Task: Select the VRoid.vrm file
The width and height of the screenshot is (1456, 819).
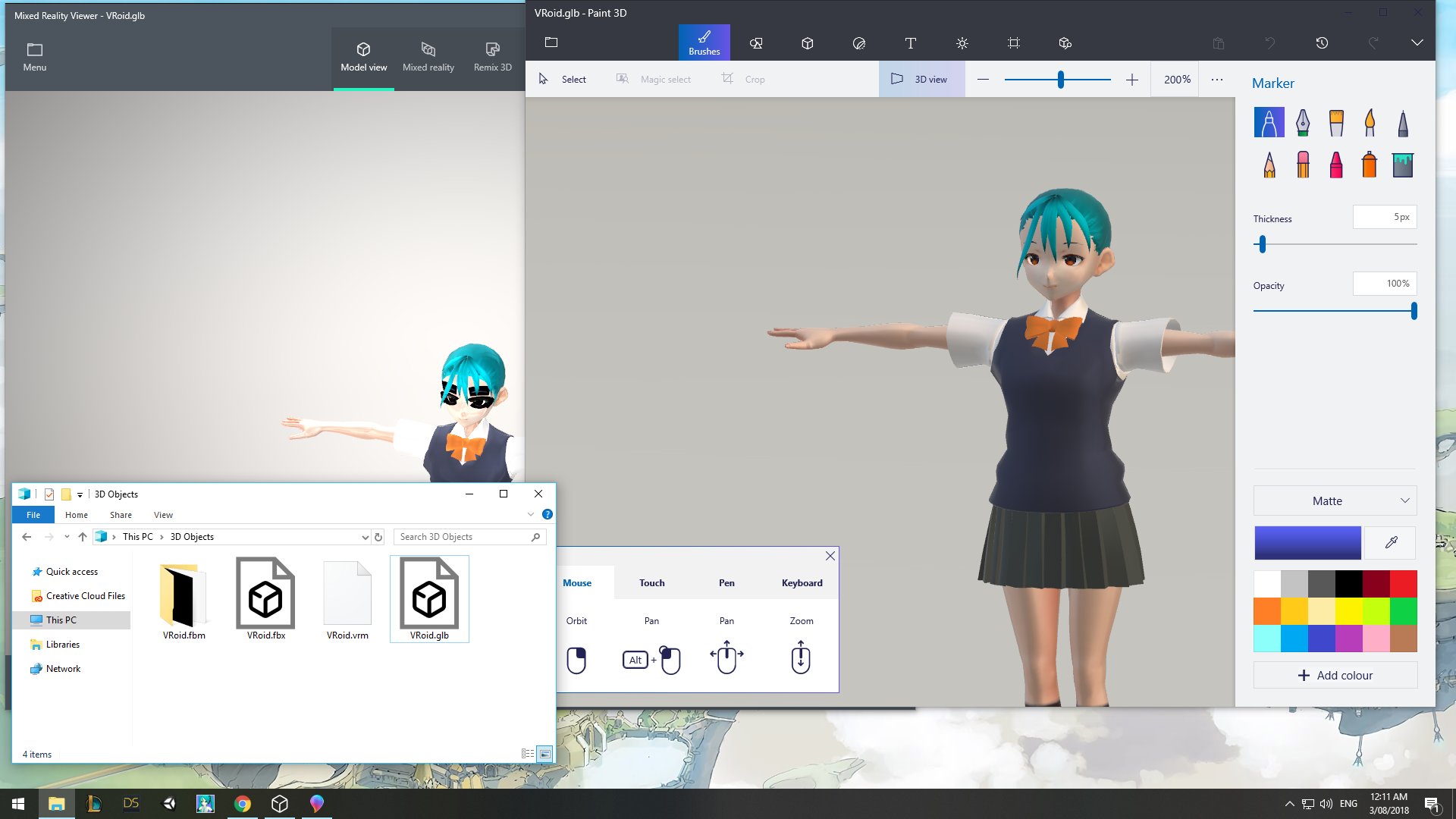Action: tap(347, 599)
